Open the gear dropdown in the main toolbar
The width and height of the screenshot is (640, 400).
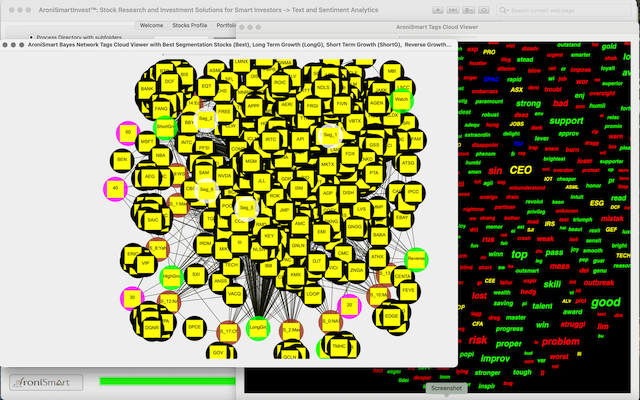click(x=468, y=10)
